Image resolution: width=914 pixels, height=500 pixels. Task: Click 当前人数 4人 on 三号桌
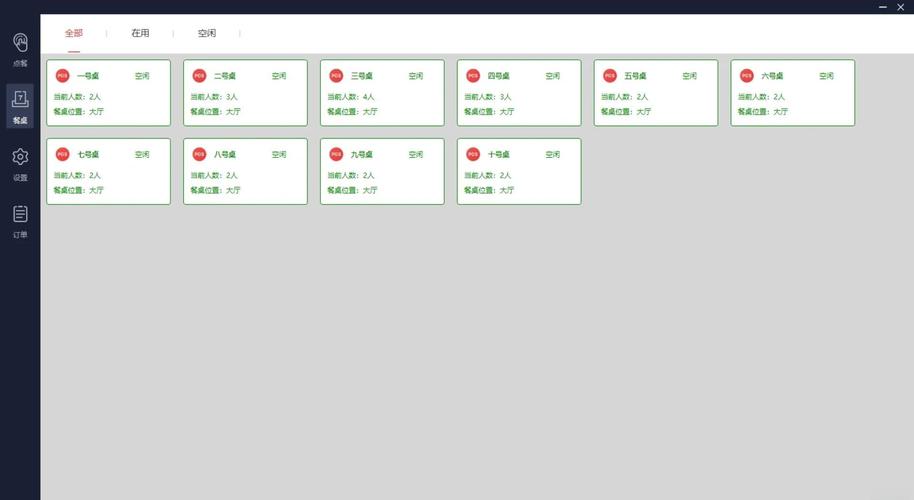pos(351,97)
